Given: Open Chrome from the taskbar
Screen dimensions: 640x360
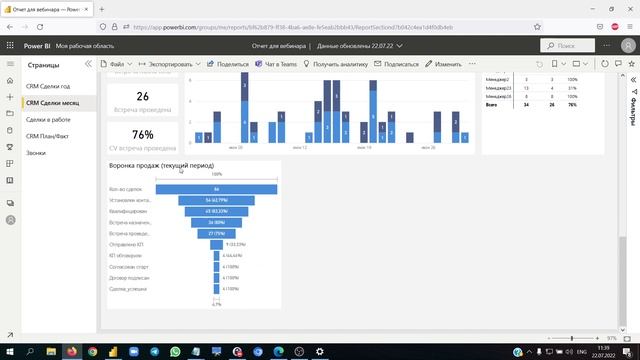Looking at the screenshot, I should click(93, 351).
